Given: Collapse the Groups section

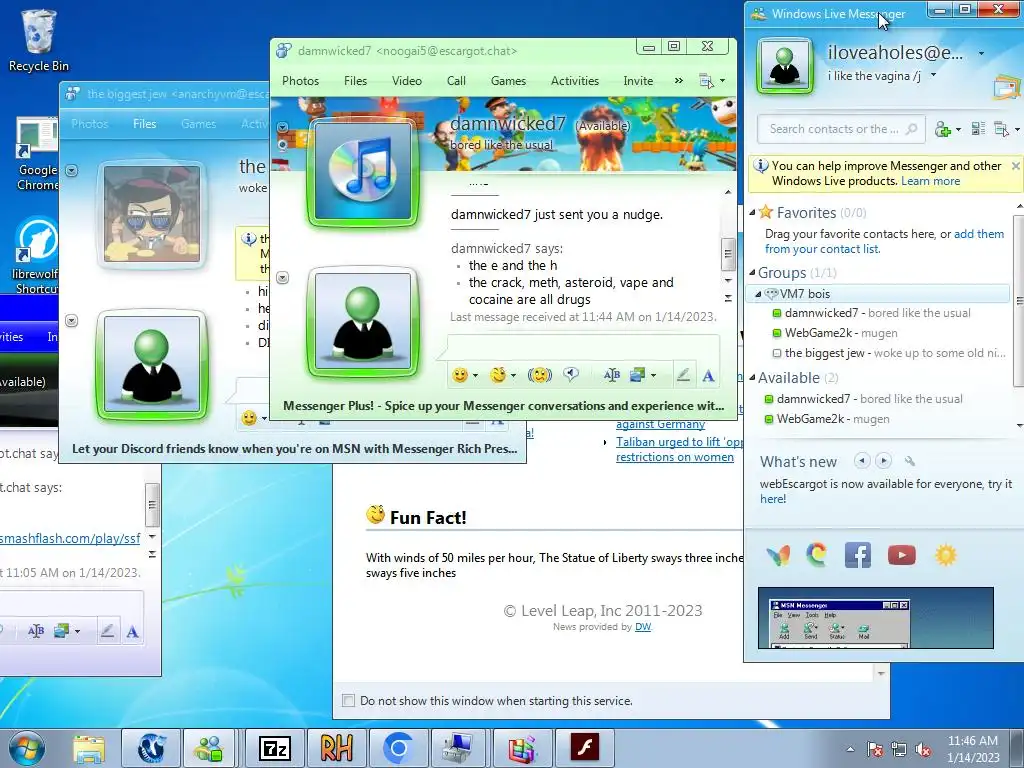Looking at the screenshot, I should coord(752,272).
